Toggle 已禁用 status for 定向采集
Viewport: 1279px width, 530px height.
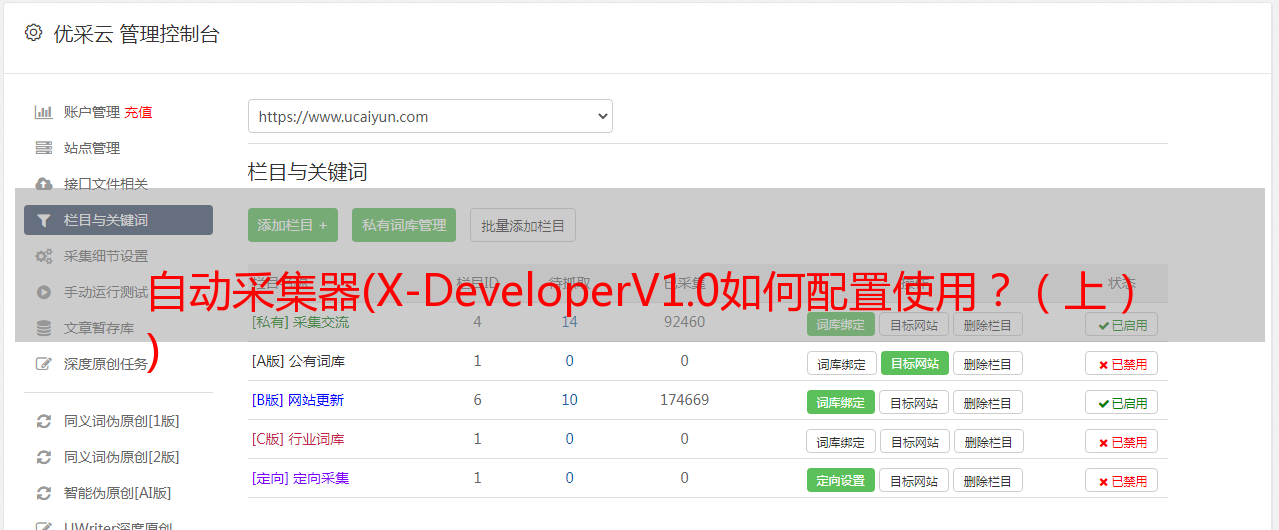point(1122,480)
